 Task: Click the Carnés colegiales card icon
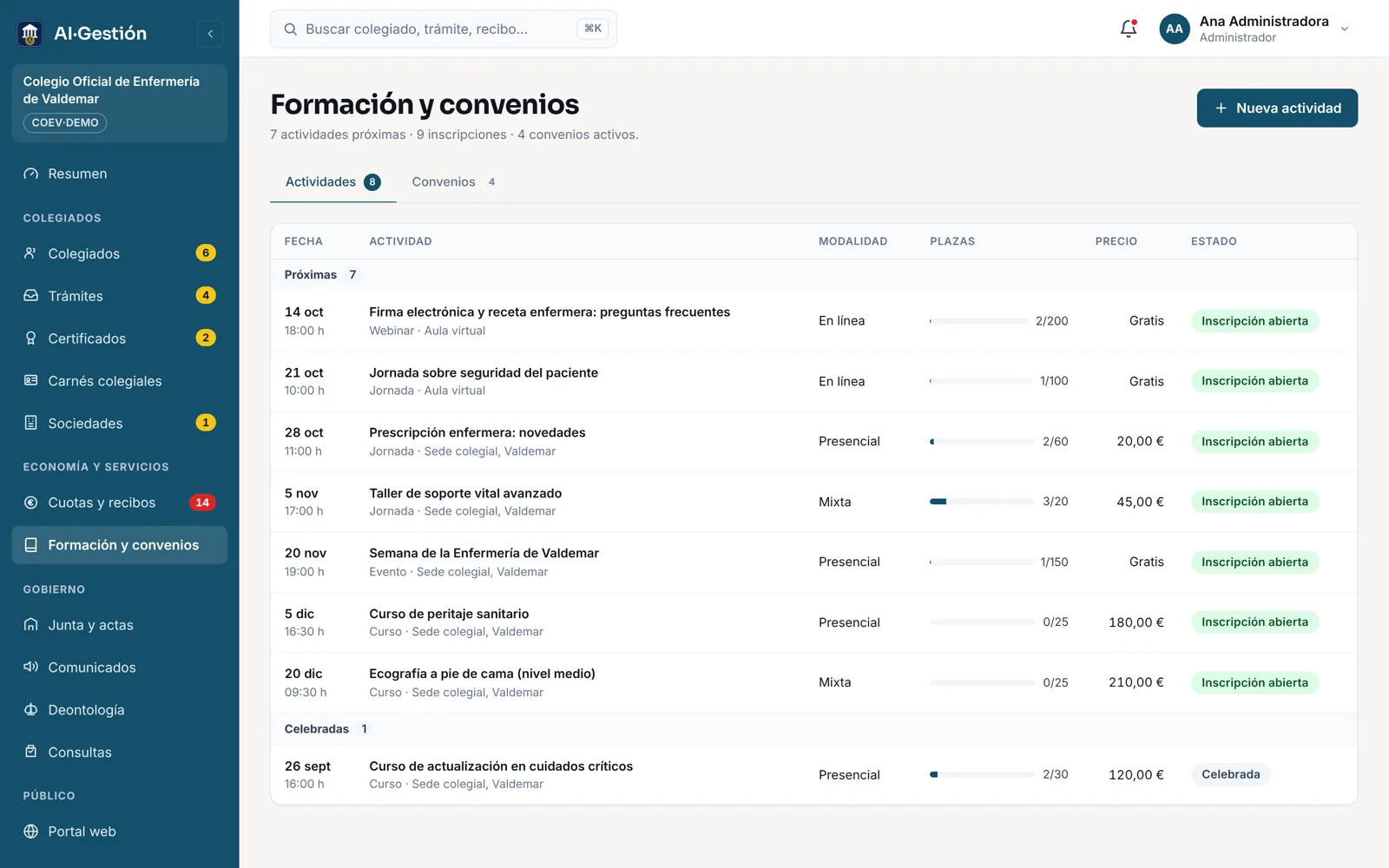30,381
